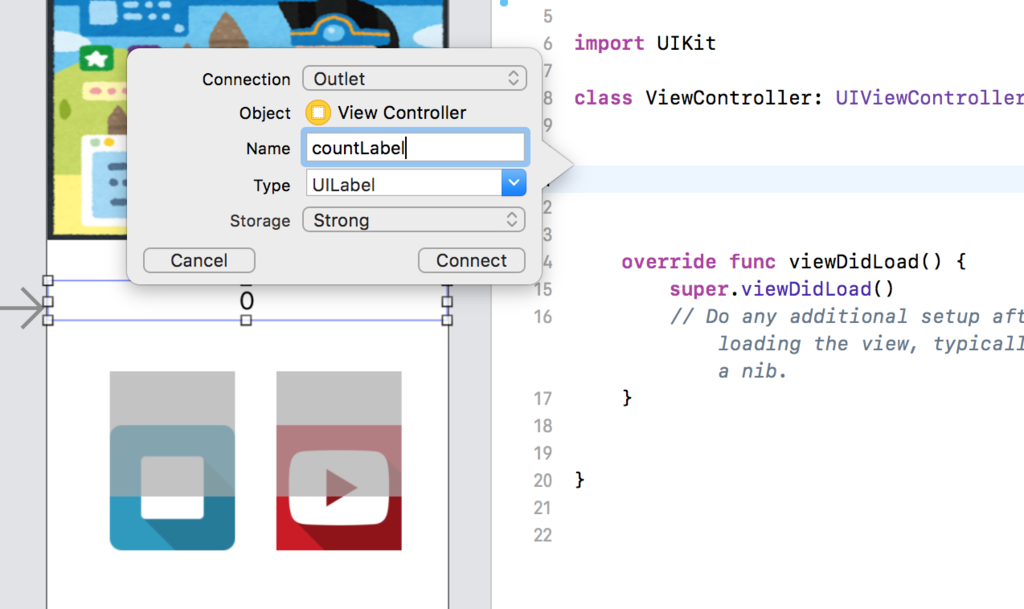Click the override func viewDidLoad line
1024x609 pixels.
(793, 262)
